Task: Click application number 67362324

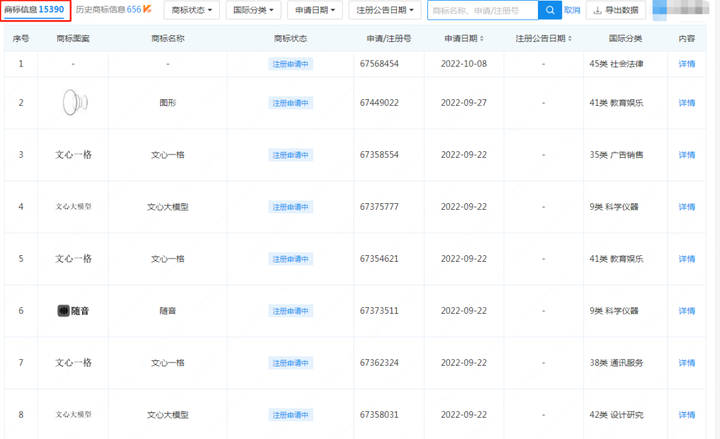Action: click(x=379, y=363)
